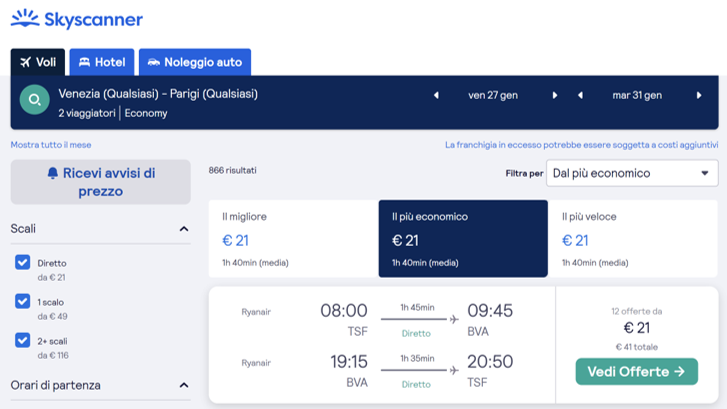Uncheck the Diretto checkbox
The height and width of the screenshot is (409, 727).
point(23,263)
